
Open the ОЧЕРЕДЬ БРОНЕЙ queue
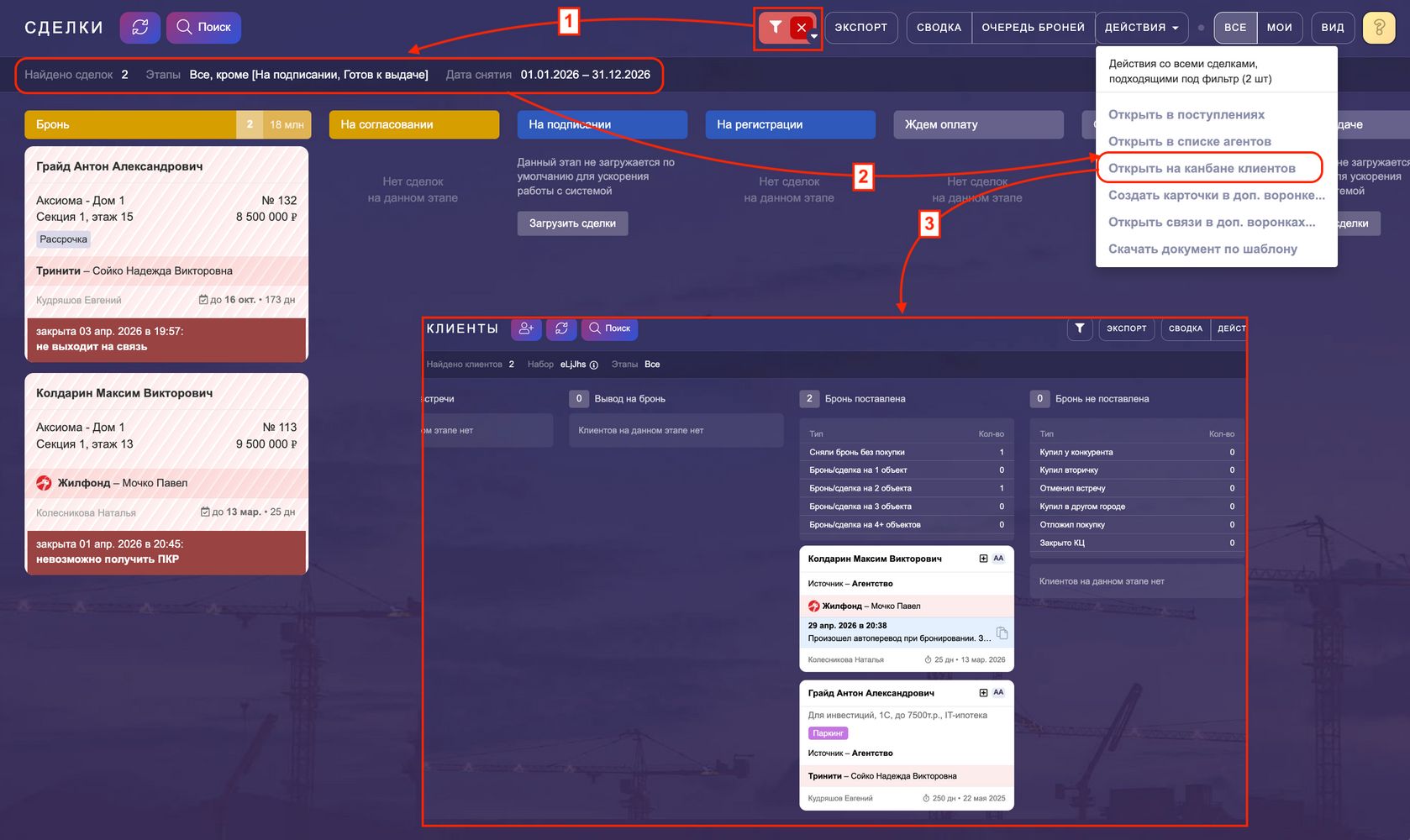pos(1033,27)
